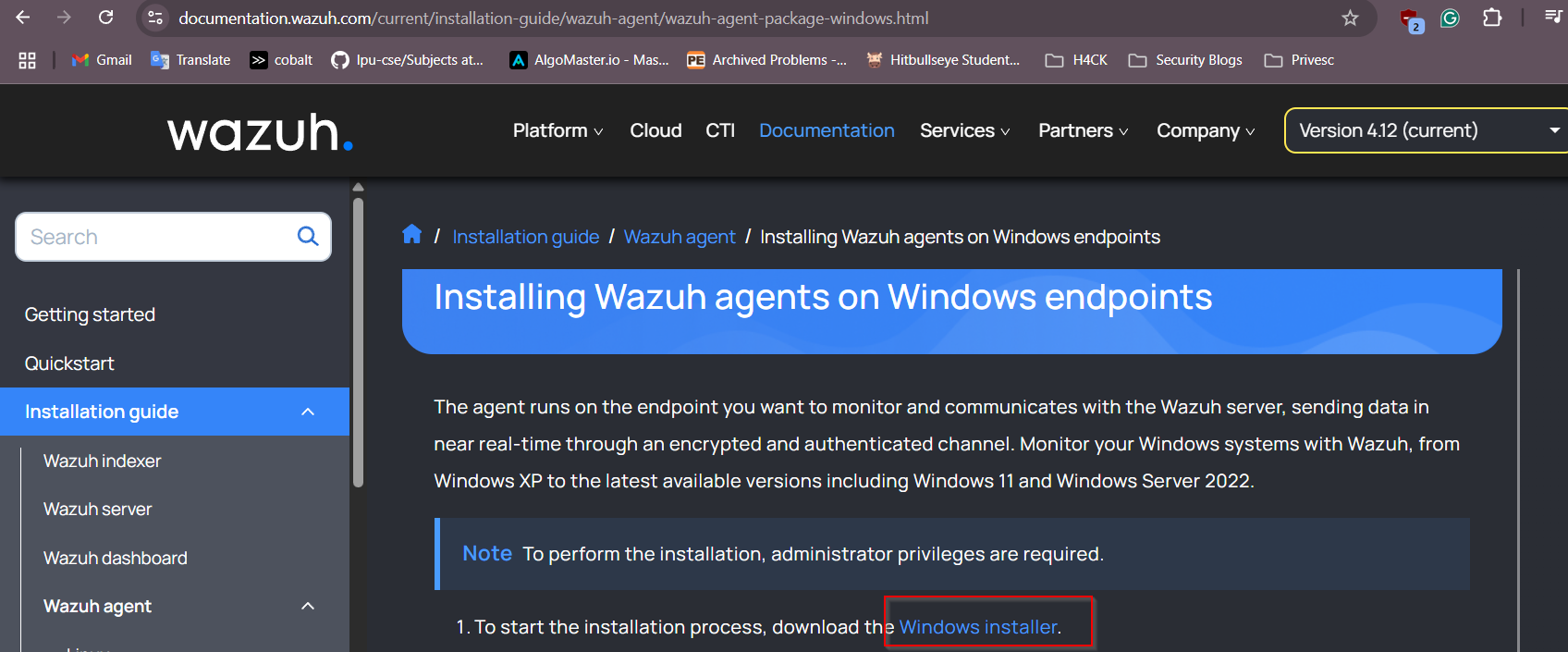Expand the Platform menu
1568x652 pixels.
pyautogui.click(x=558, y=130)
